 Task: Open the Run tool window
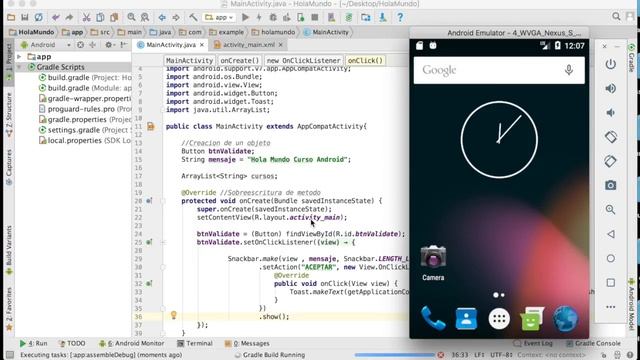pyautogui.click(x=33, y=344)
